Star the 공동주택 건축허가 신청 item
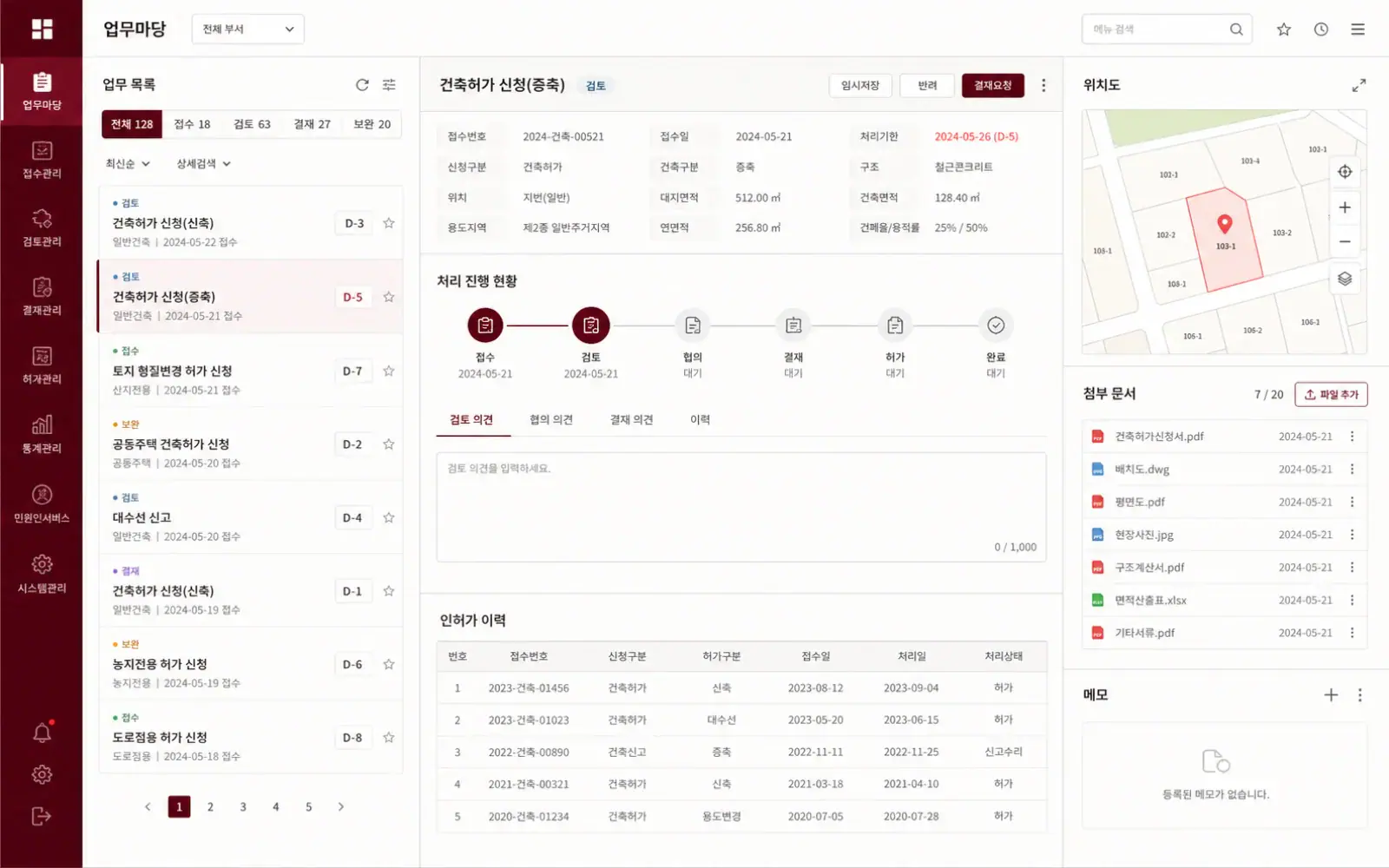Image resolution: width=1389 pixels, height=868 pixels. [x=389, y=444]
